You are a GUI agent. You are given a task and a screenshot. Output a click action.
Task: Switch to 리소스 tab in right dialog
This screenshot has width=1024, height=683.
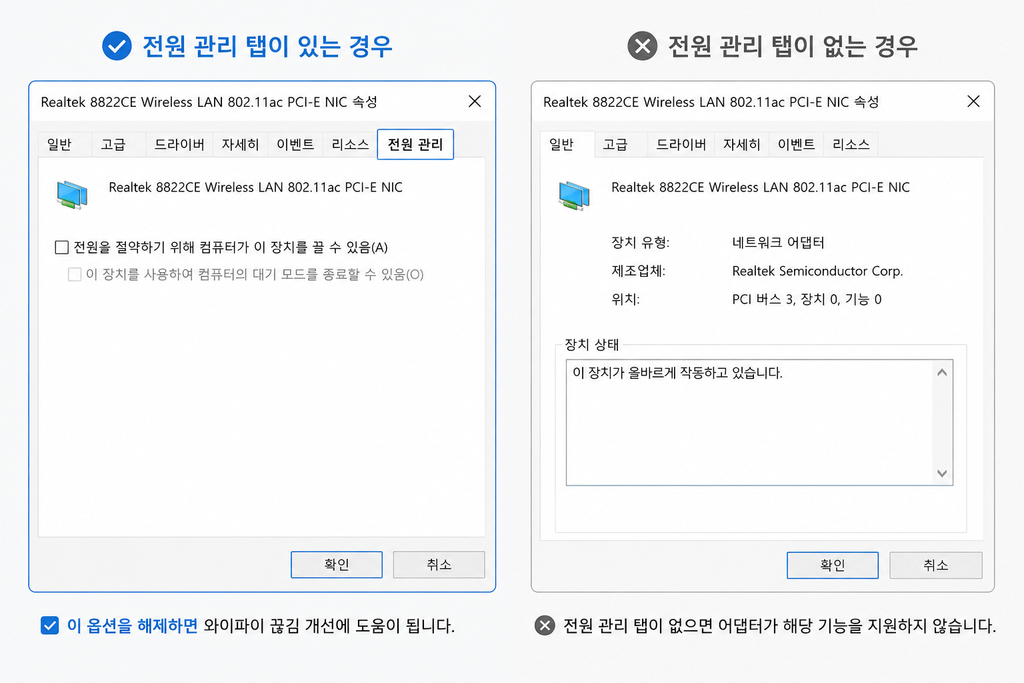click(851, 144)
